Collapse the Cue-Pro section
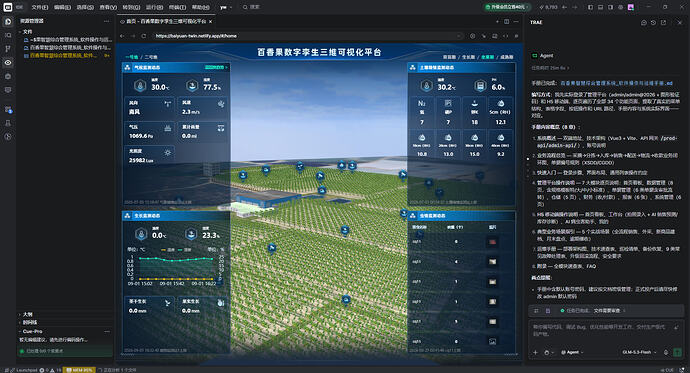Viewport: 690px width, 373px height. pyautogui.click(x=33, y=331)
